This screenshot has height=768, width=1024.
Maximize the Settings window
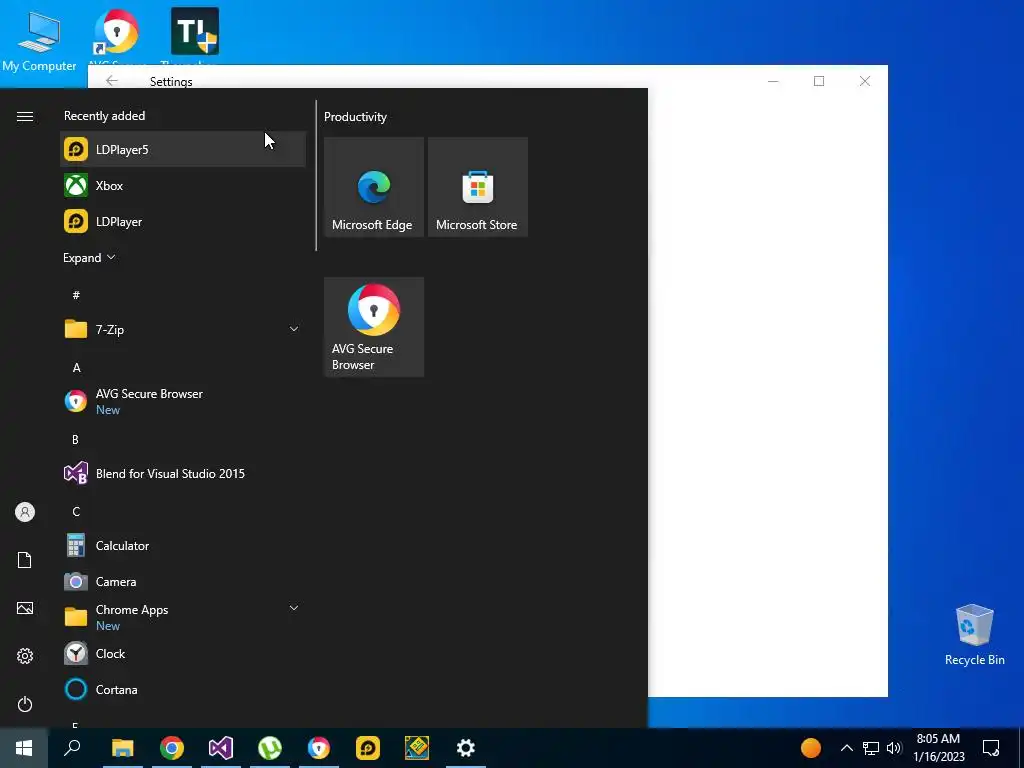click(x=819, y=81)
